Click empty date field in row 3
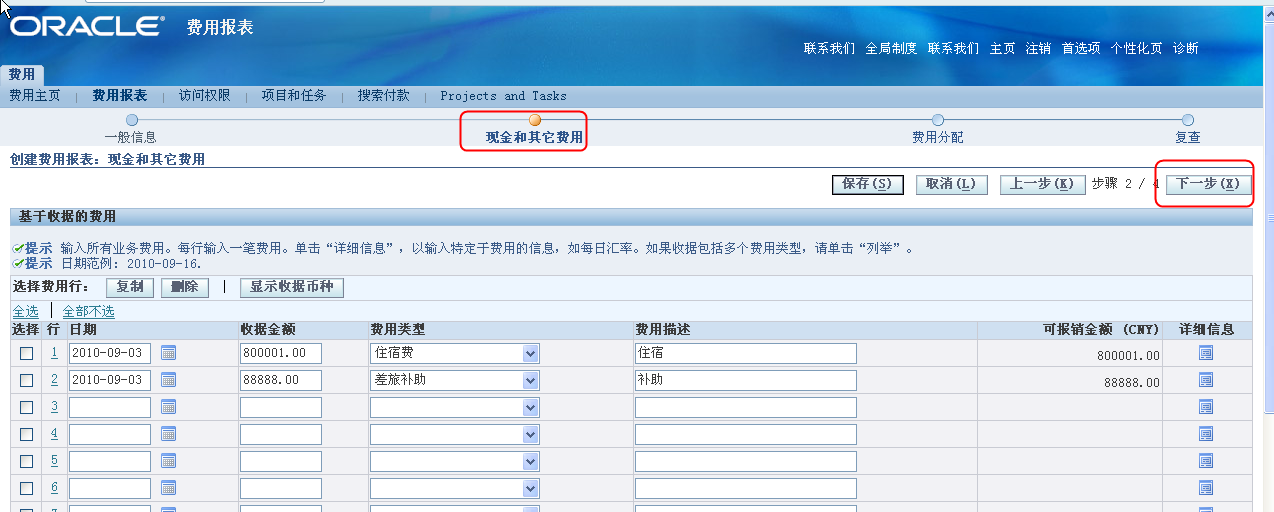This screenshot has height=512, width=1274. point(110,407)
